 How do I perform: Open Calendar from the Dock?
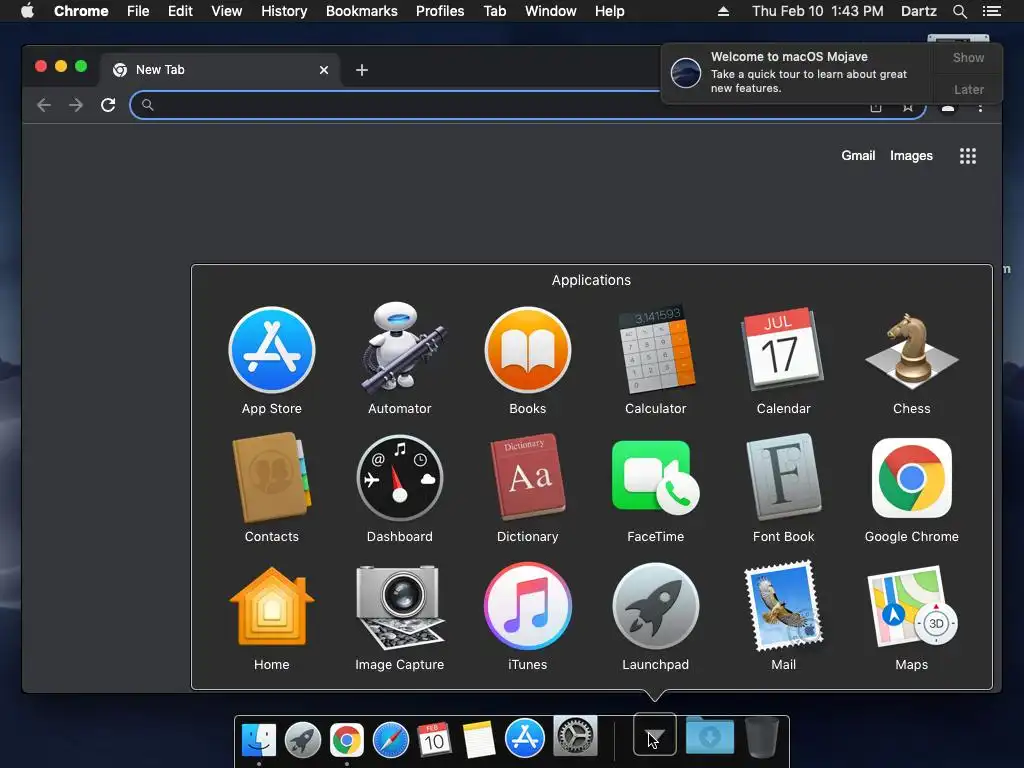coord(434,740)
